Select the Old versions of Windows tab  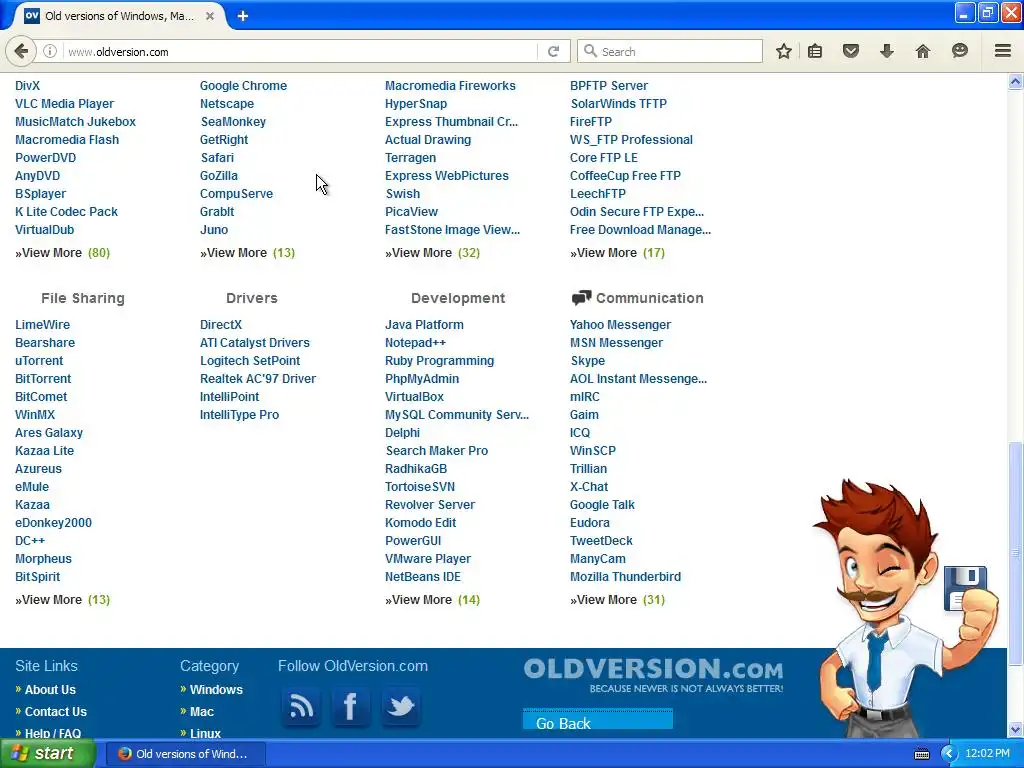(120, 16)
